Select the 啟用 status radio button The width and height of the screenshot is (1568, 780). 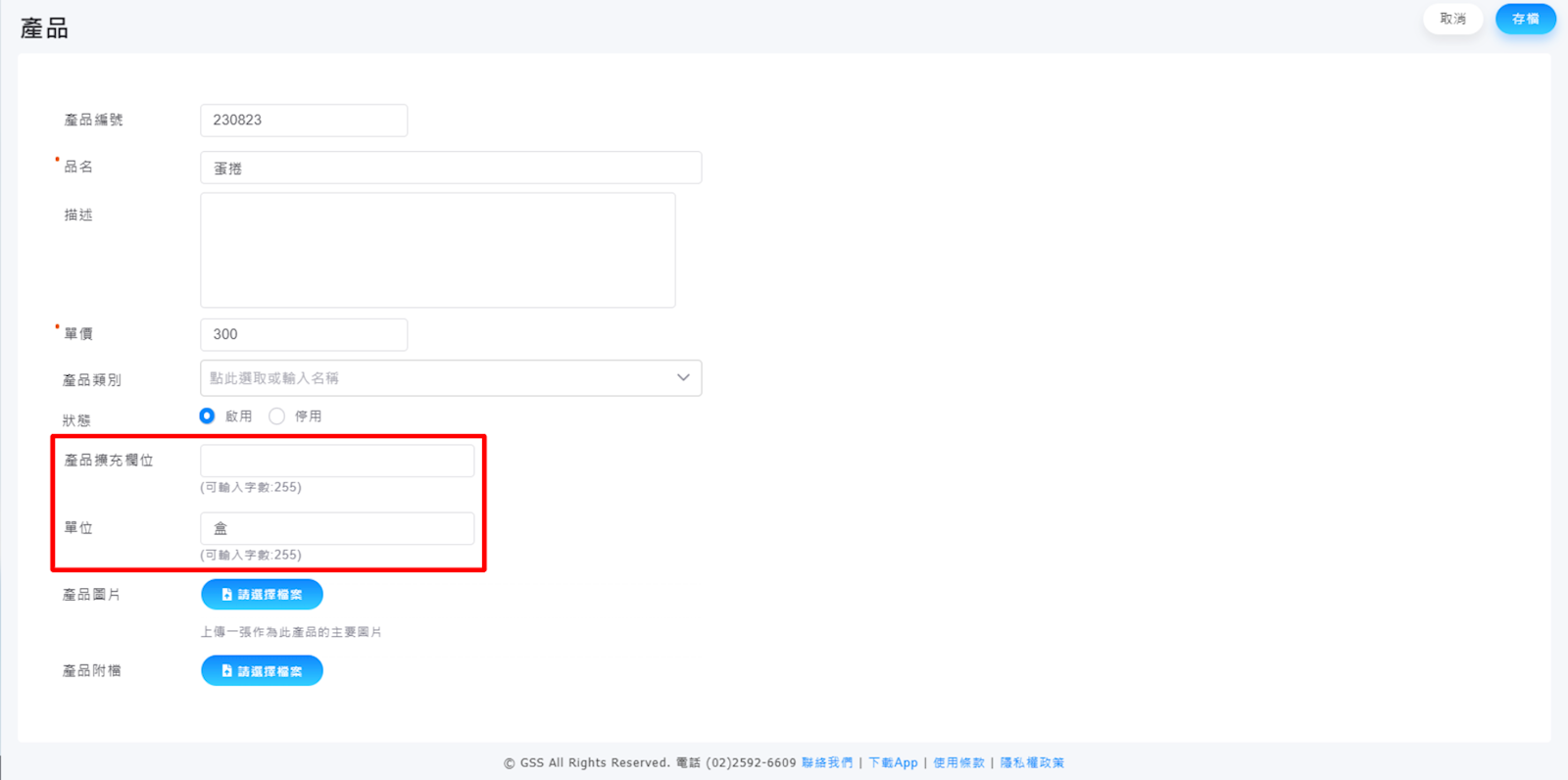tap(207, 415)
